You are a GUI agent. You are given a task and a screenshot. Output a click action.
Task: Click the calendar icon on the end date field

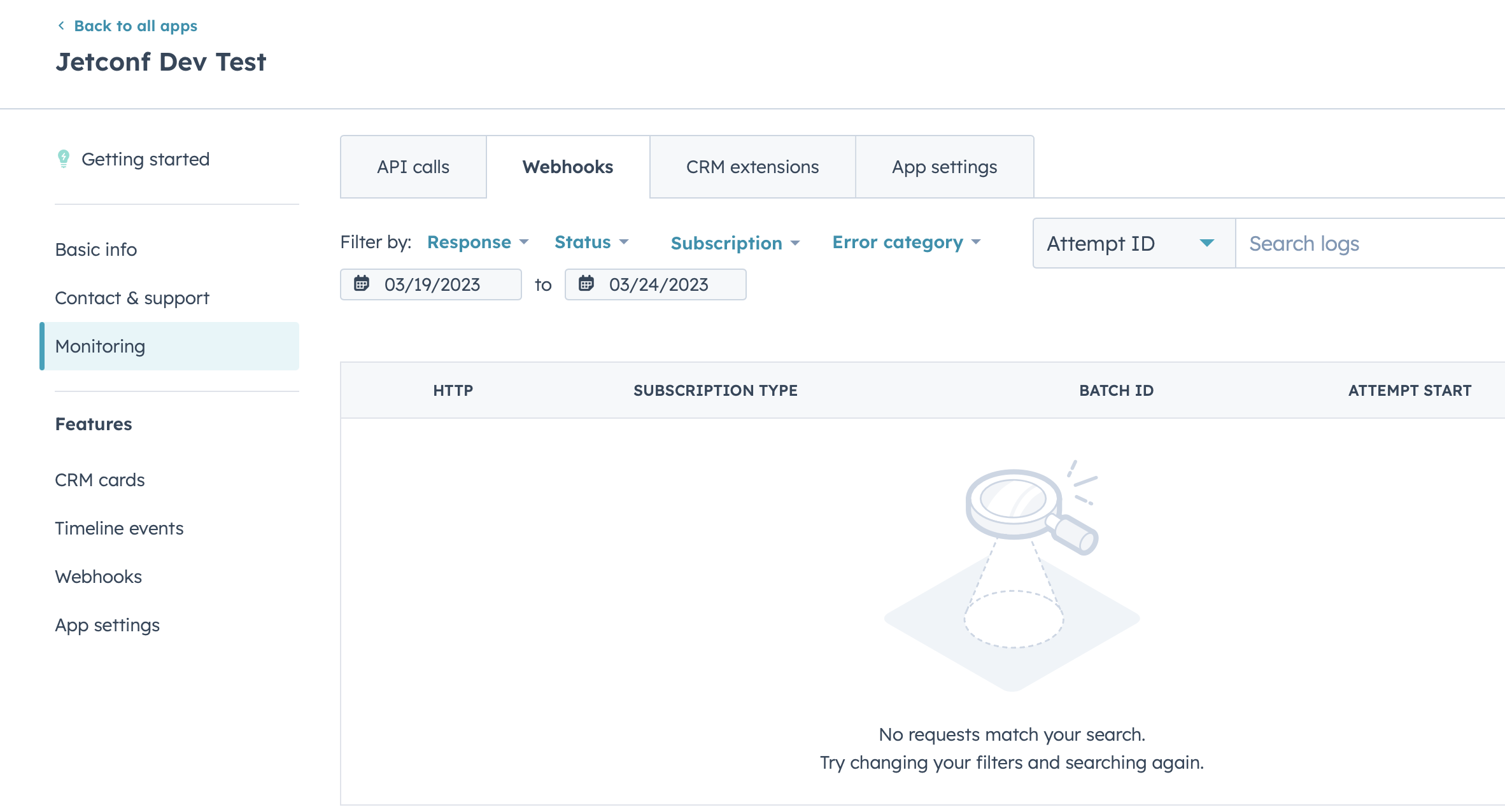coord(586,284)
